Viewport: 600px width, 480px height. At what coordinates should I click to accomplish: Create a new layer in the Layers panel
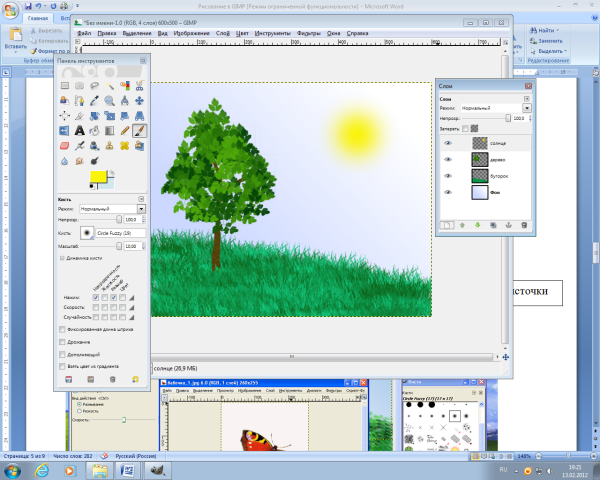pyautogui.click(x=448, y=225)
